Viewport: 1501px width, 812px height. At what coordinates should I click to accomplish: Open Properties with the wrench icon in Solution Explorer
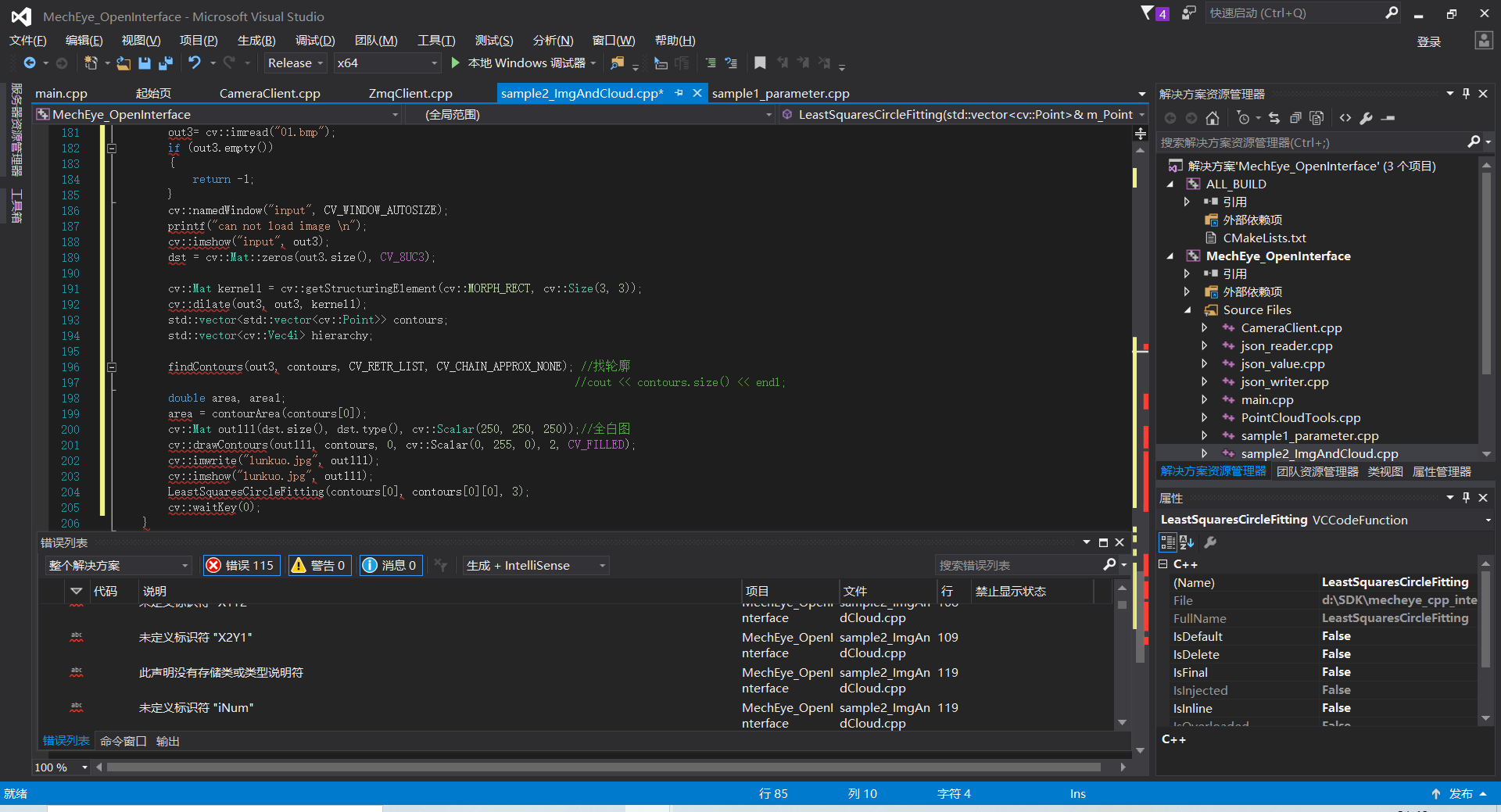tap(1367, 118)
